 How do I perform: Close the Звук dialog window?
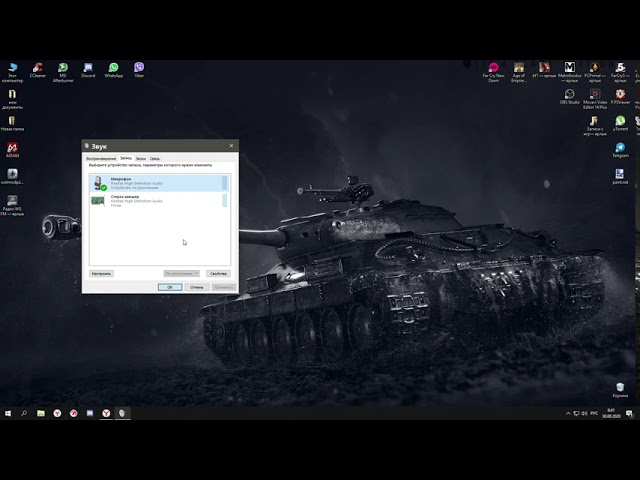(x=231, y=146)
